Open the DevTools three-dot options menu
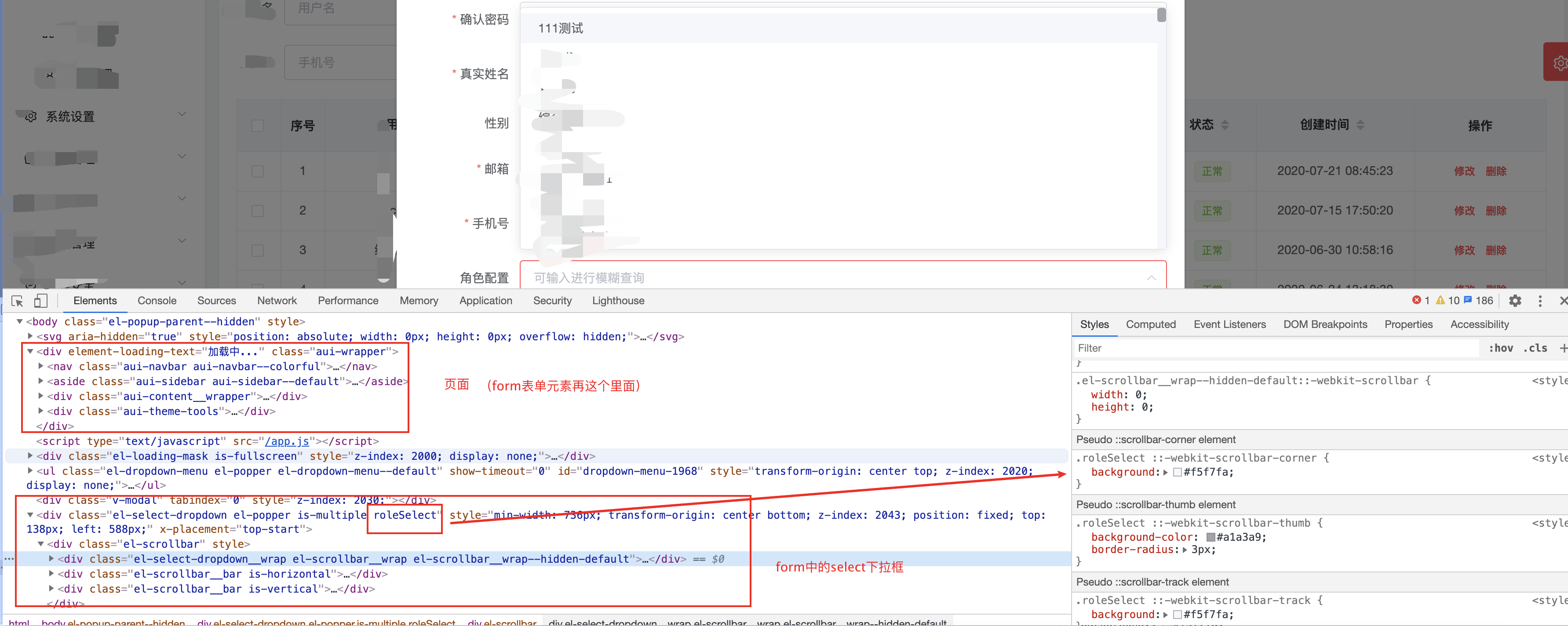This screenshot has width=1568, height=626. [x=1540, y=301]
